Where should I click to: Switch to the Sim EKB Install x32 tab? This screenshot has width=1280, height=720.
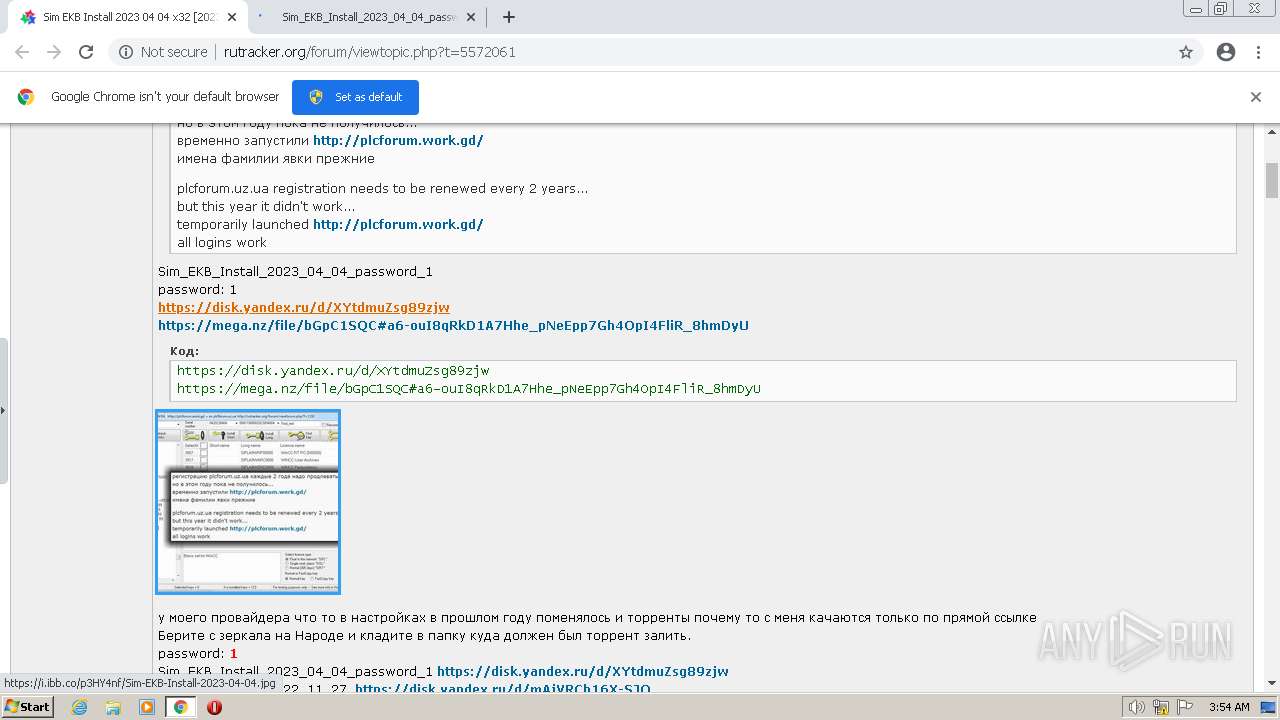click(128, 17)
